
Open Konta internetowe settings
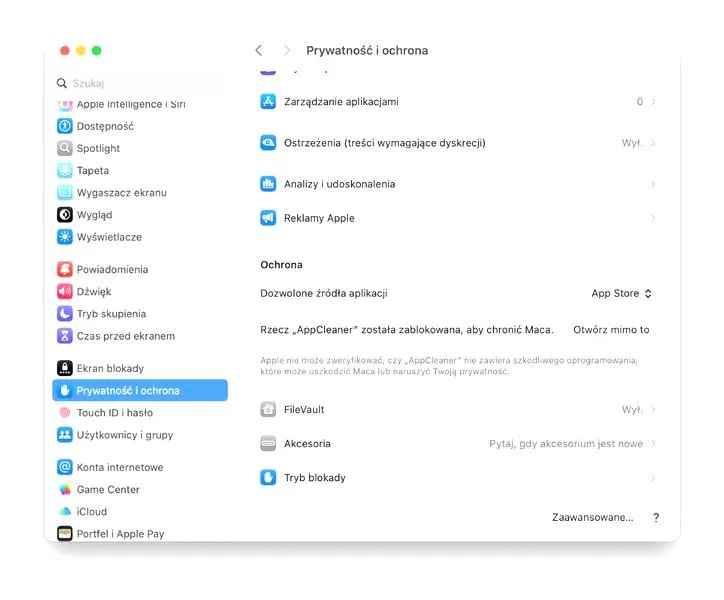[x=120, y=467]
